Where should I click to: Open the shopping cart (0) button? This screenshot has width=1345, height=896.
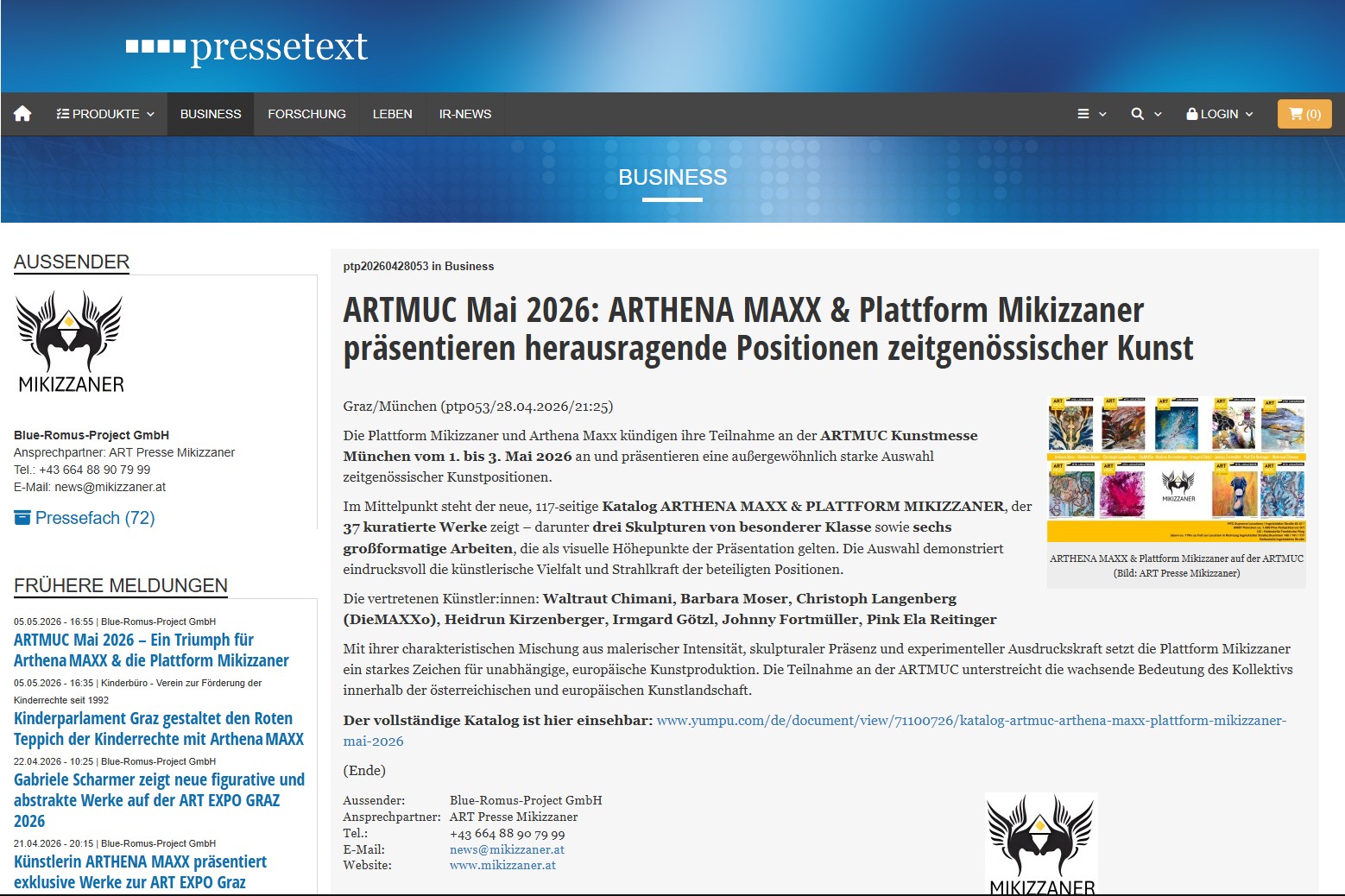[x=1304, y=114]
